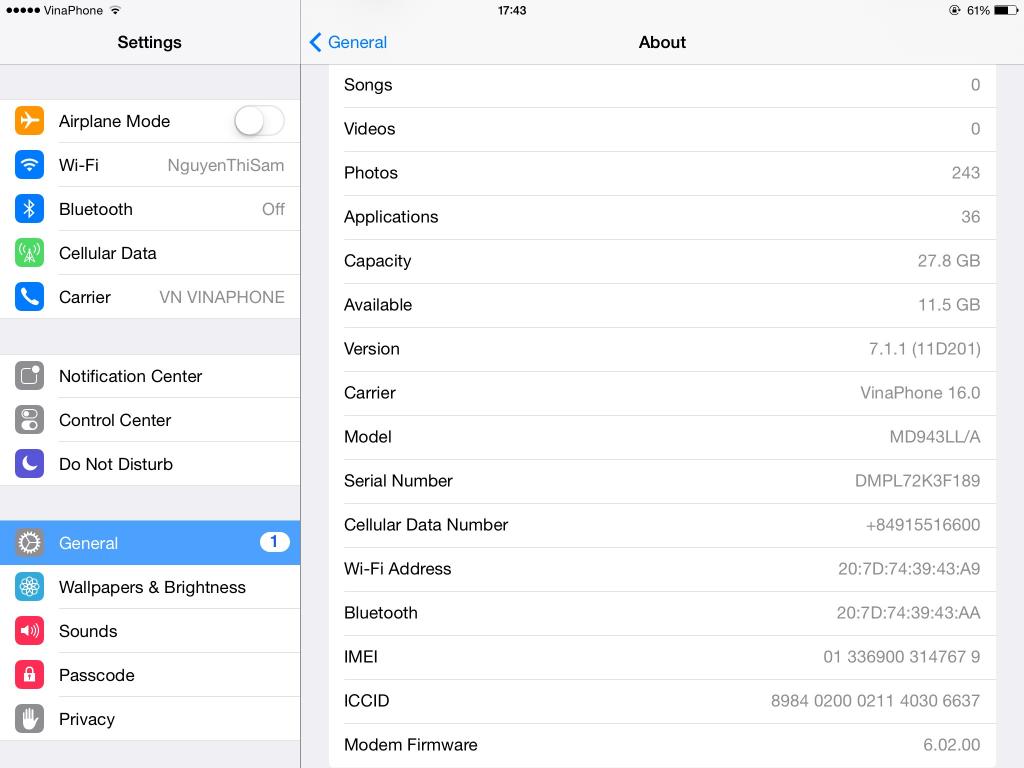Tap the IMEI value 01 336900 314767 9
The image size is (1024, 768).
[902, 656]
